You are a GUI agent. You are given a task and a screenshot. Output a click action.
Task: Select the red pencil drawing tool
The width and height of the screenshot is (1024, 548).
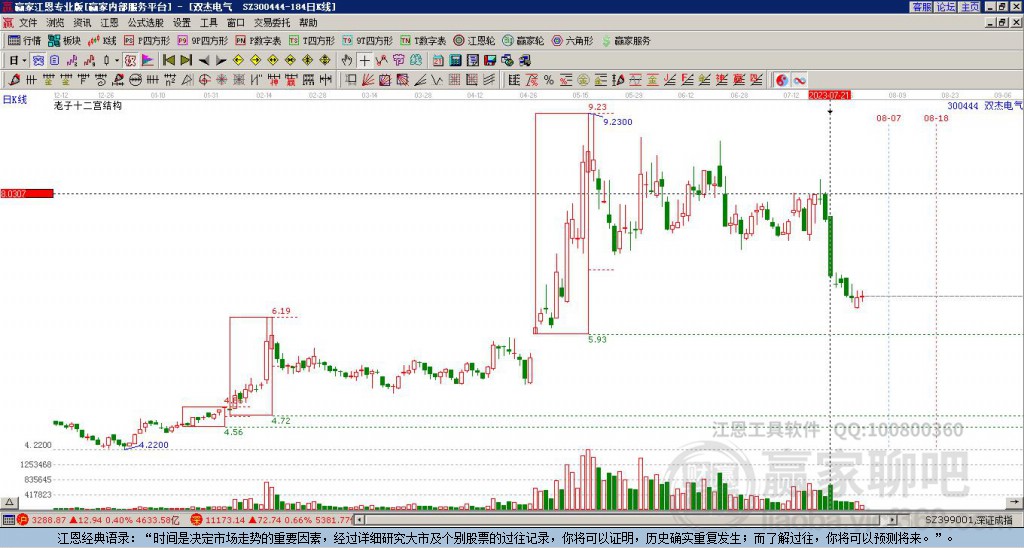tap(14, 80)
